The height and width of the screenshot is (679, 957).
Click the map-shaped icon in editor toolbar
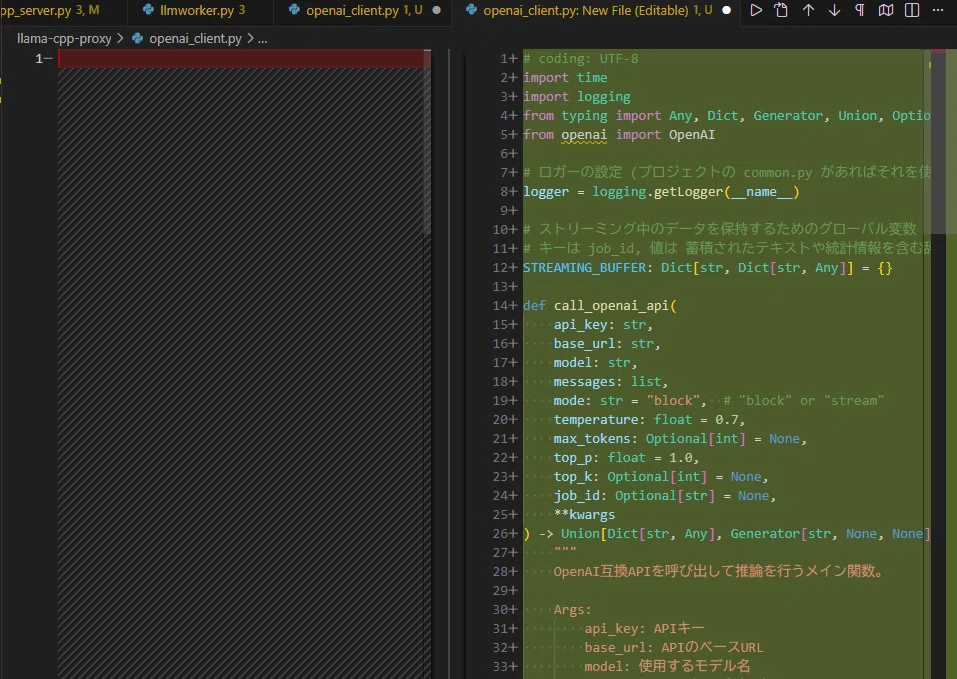tap(886, 10)
